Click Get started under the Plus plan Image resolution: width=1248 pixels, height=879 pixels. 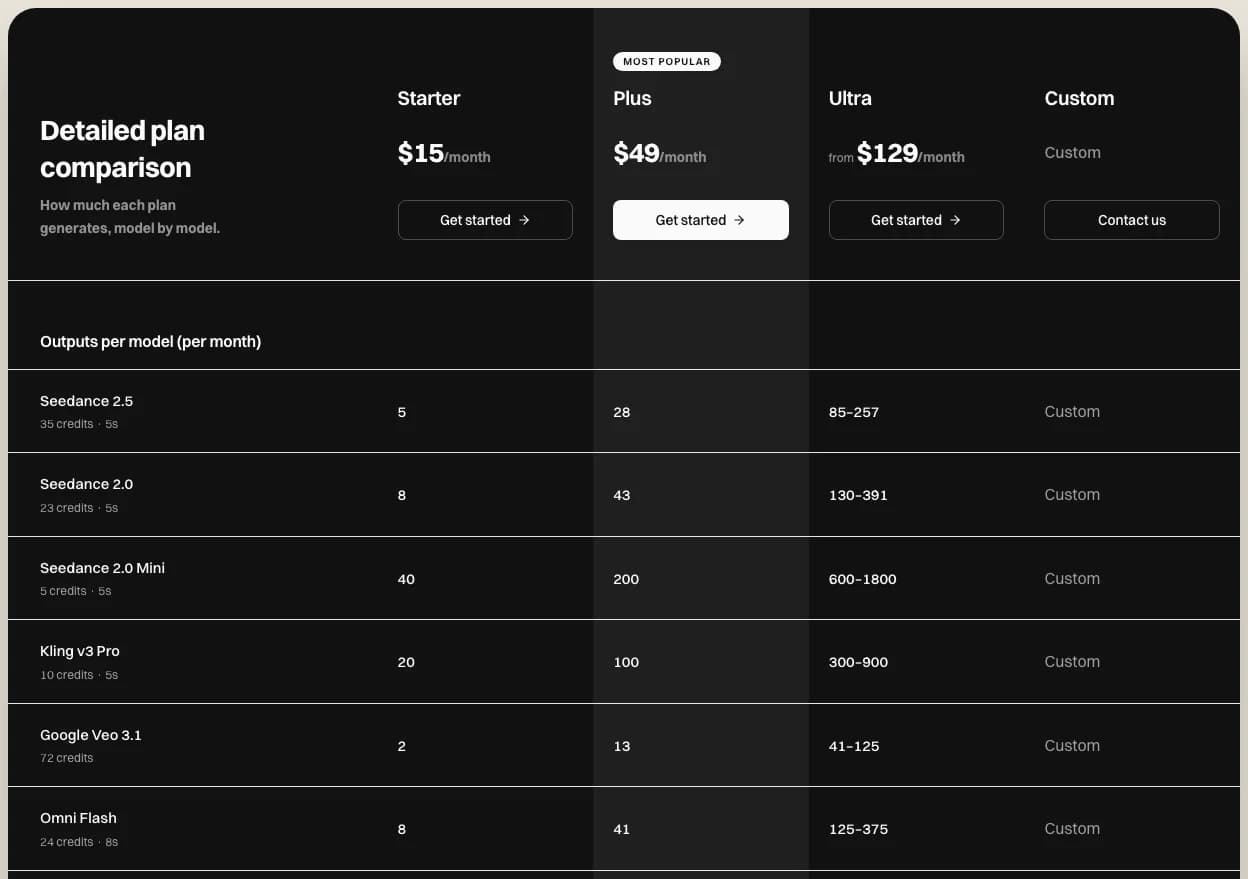[x=701, y=220]
